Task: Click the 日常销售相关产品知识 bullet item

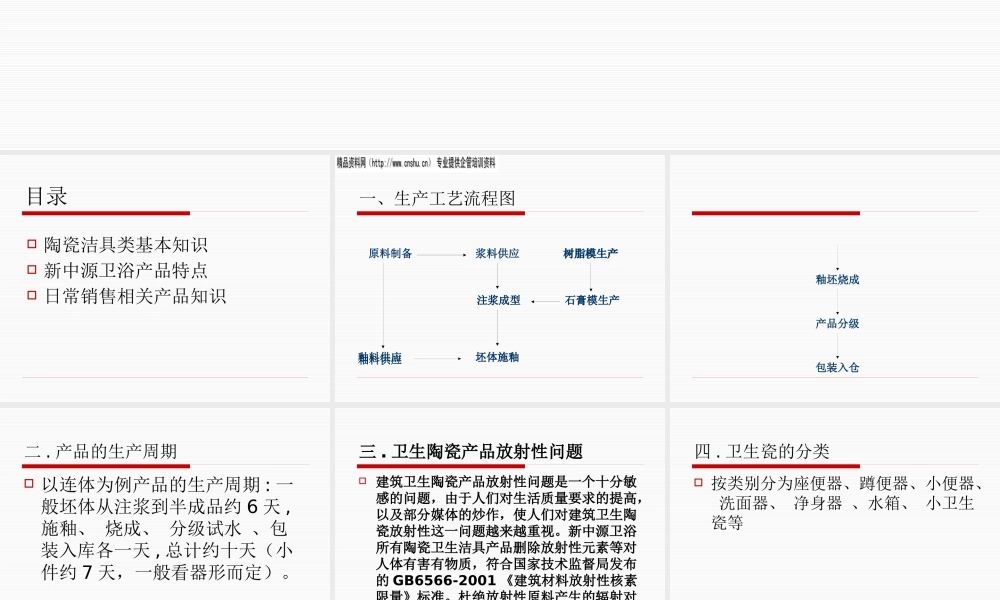Action: coord(135,296)
